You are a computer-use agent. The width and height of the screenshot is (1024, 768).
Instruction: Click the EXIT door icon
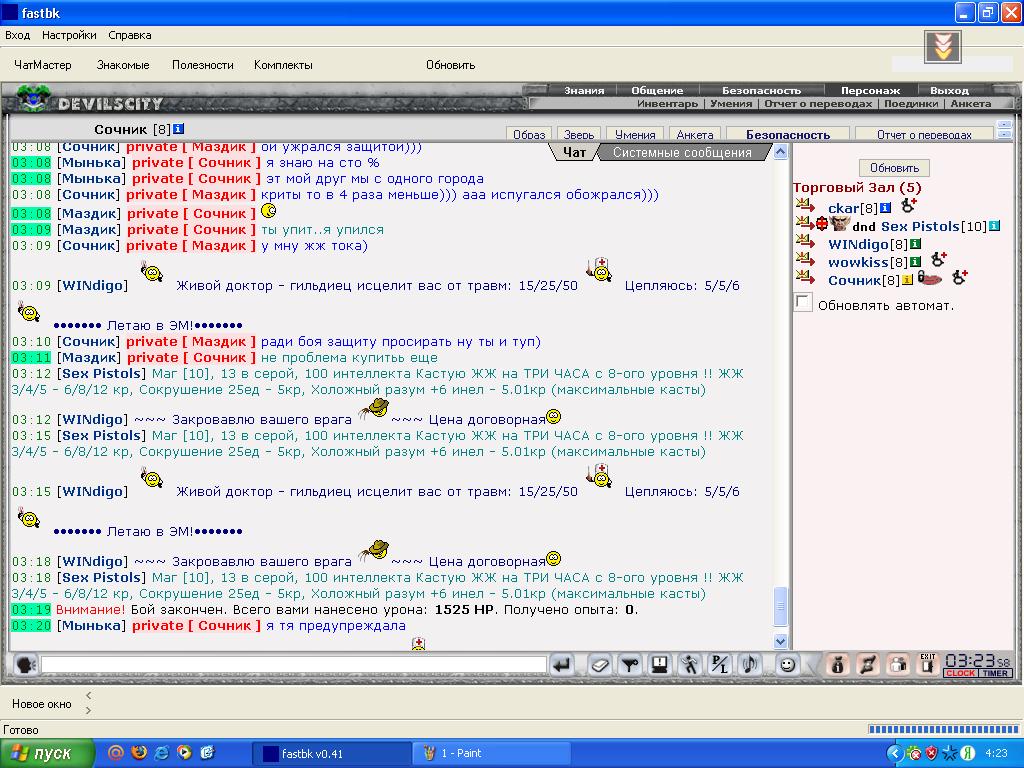coord(927,664)
